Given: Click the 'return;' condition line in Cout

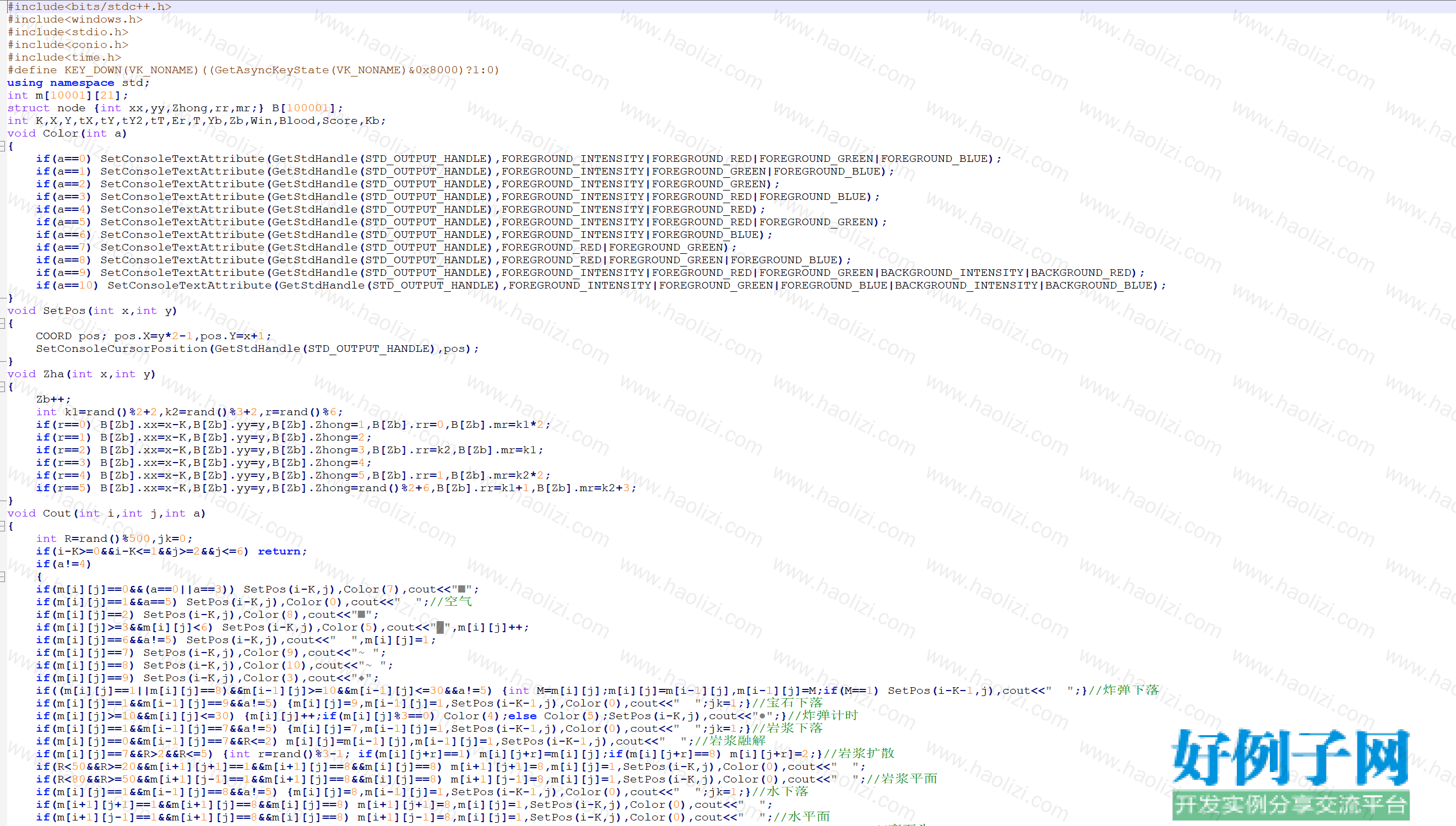Looking at the screenshot, I should pyautogui.click(x=171, y=551).
